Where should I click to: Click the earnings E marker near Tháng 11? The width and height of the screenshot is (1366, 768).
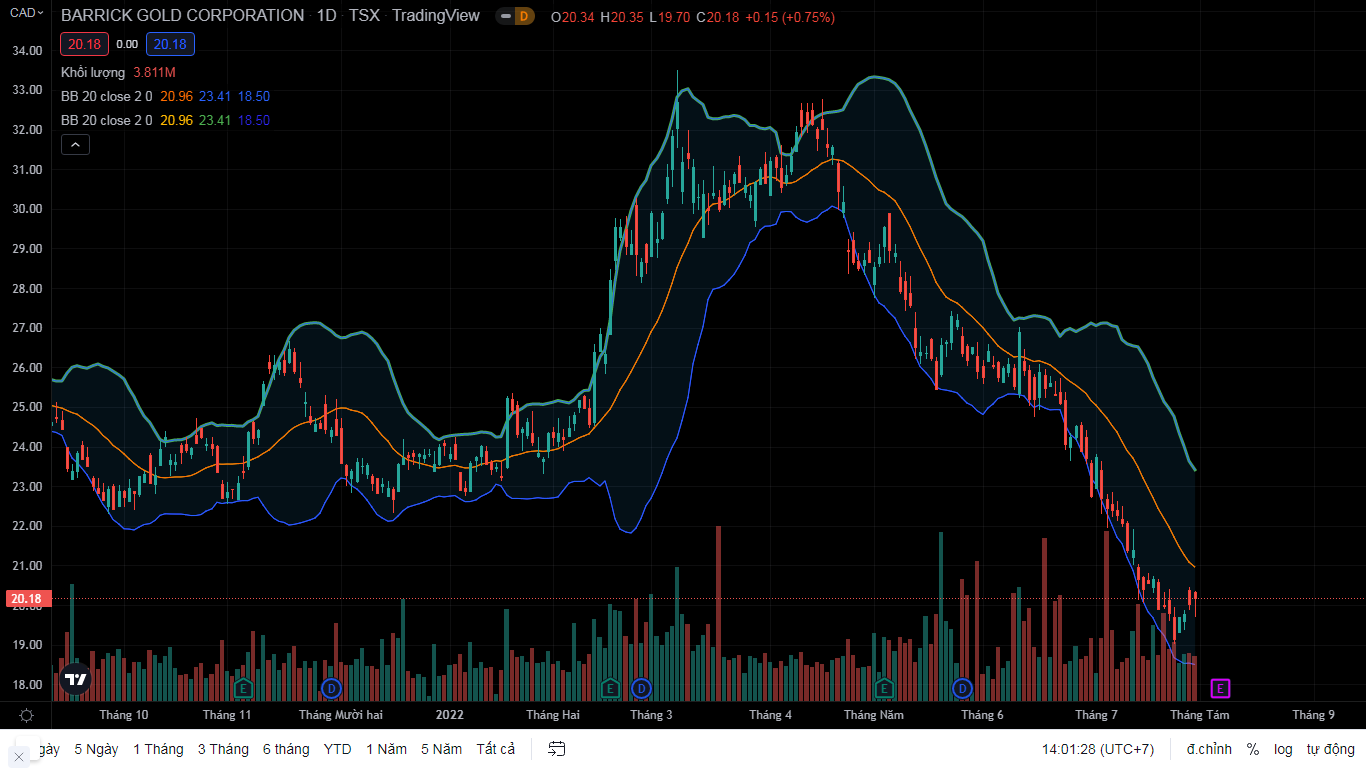243,688
